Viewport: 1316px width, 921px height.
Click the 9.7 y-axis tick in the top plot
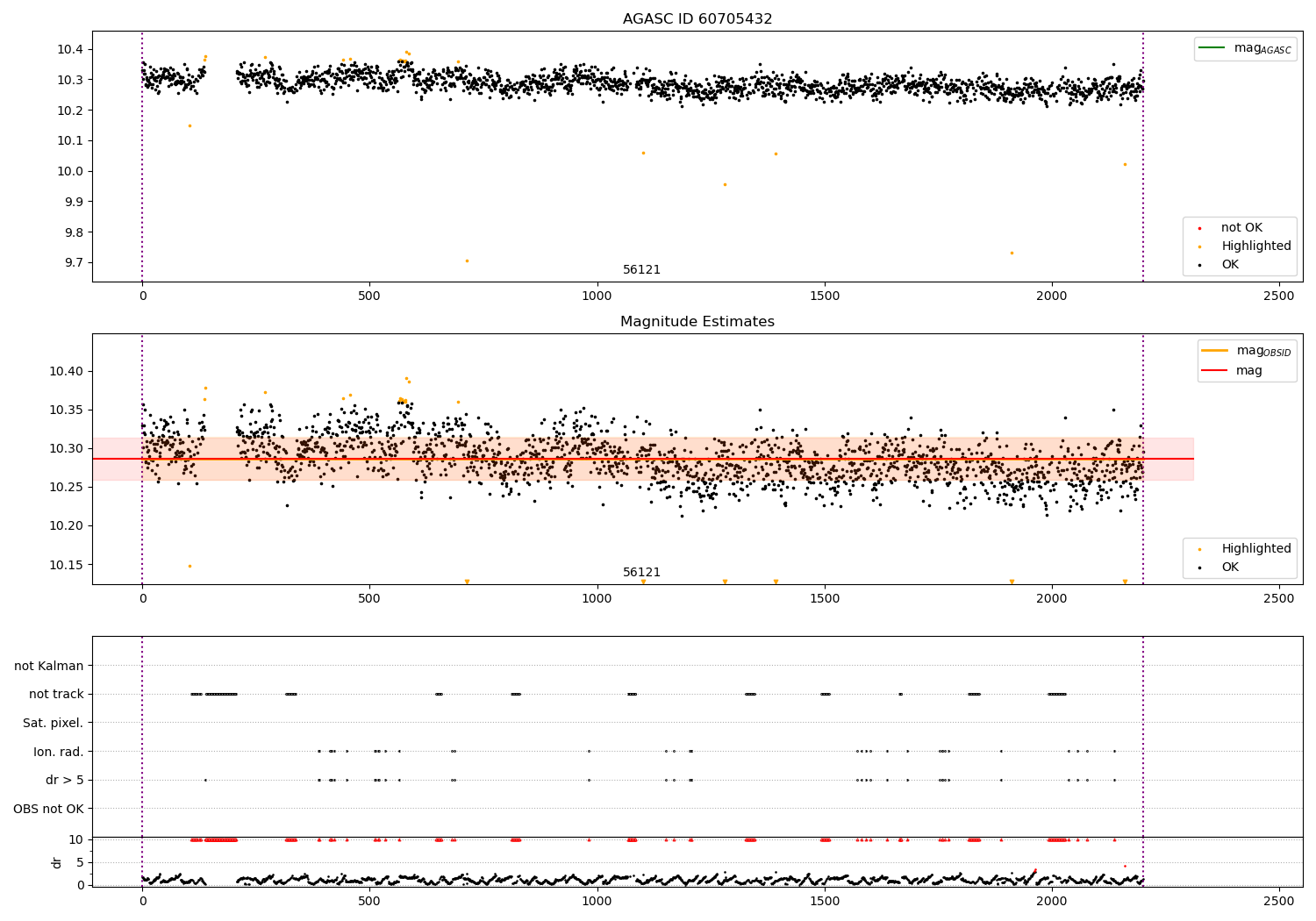(73, 263)
